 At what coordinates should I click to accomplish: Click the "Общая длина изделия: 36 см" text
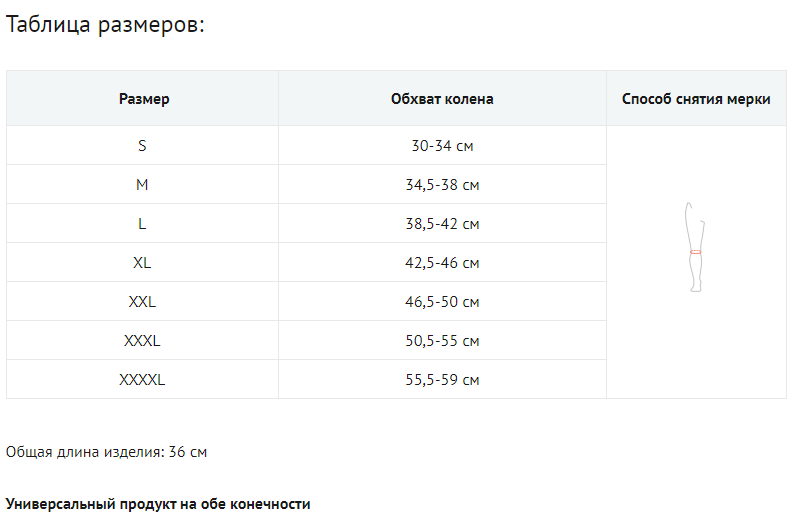pyautogui.click(x=107, y=452)
